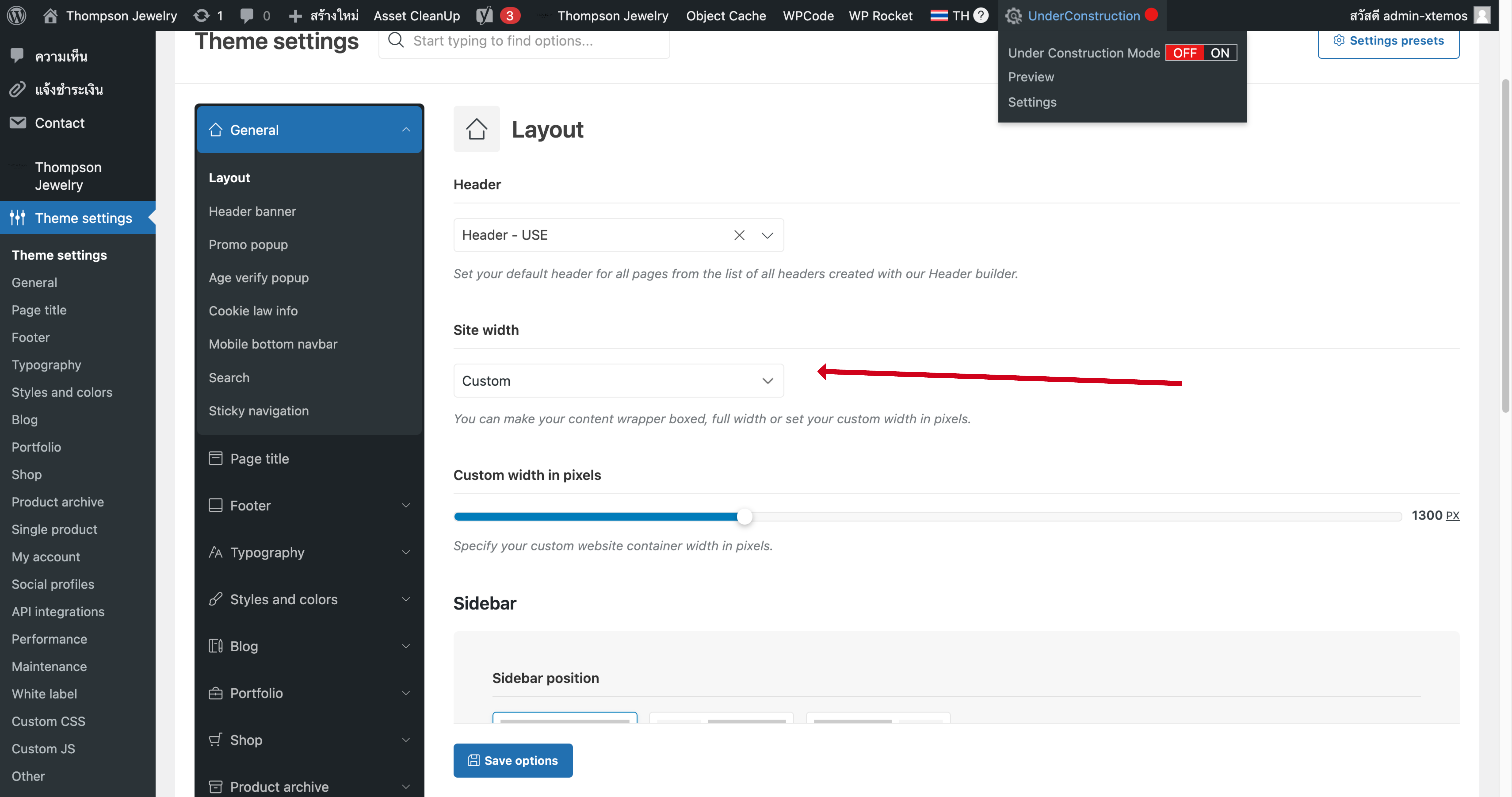The height and width of the screenshot is (797, 1512).
Task: Select the first sidebar position layout
Action: pos(565,718)
